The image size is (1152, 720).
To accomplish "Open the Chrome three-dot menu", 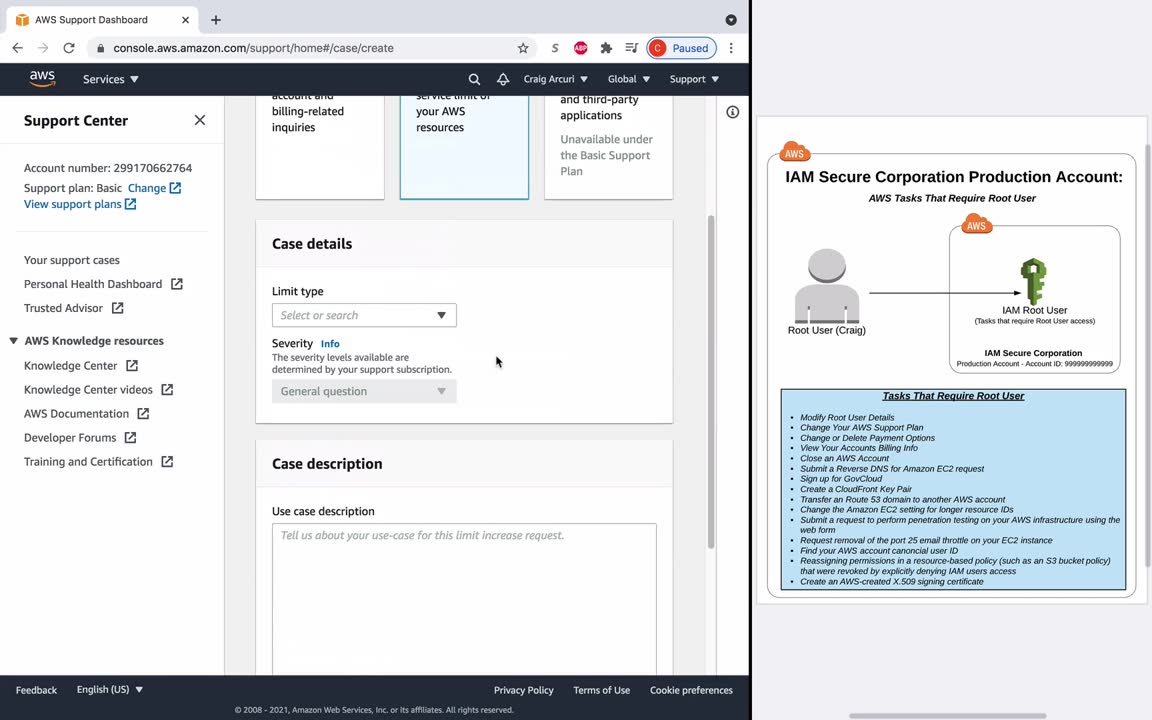I will tap(731, 48).
